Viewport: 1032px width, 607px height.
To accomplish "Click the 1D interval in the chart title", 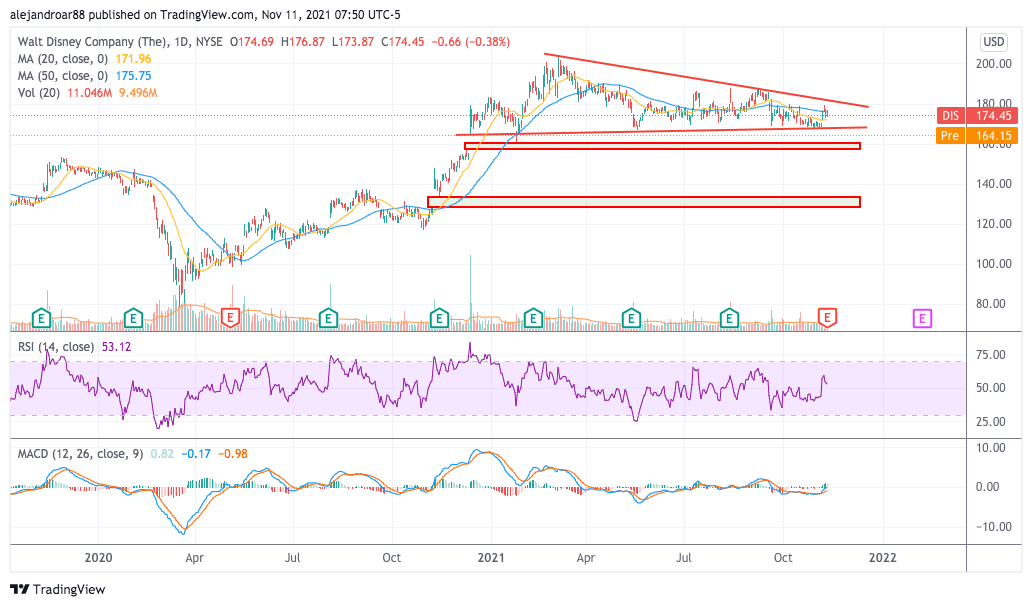I will tap(181, 41).
